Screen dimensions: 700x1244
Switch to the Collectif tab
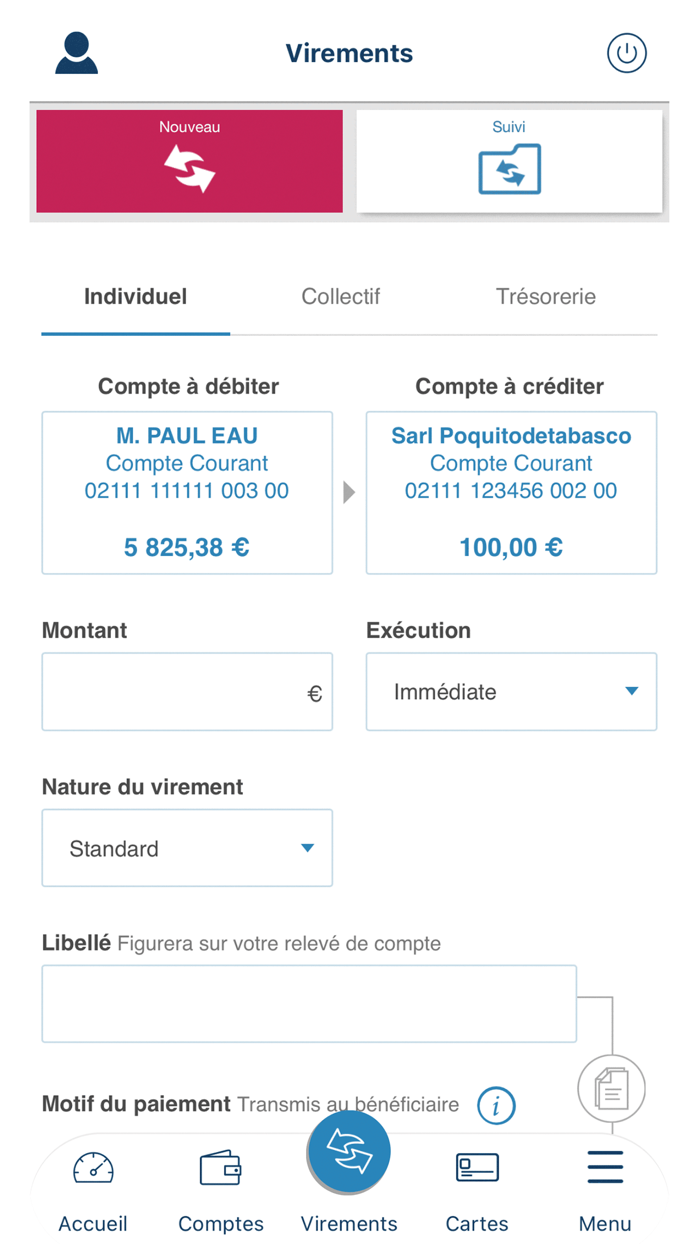[x=341, y=297]
